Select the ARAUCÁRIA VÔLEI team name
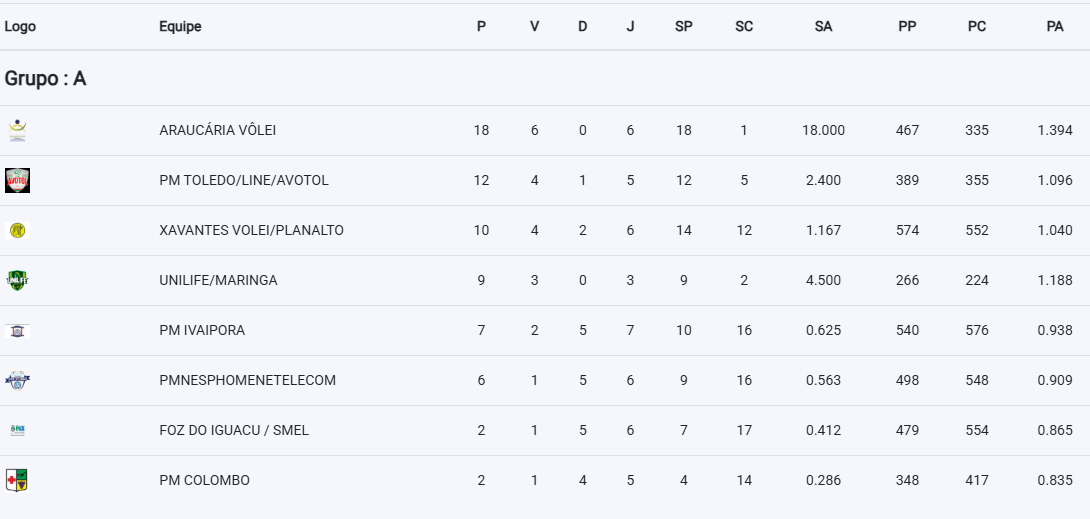This screenshot has width=1090, height=519. coord(218,131)
